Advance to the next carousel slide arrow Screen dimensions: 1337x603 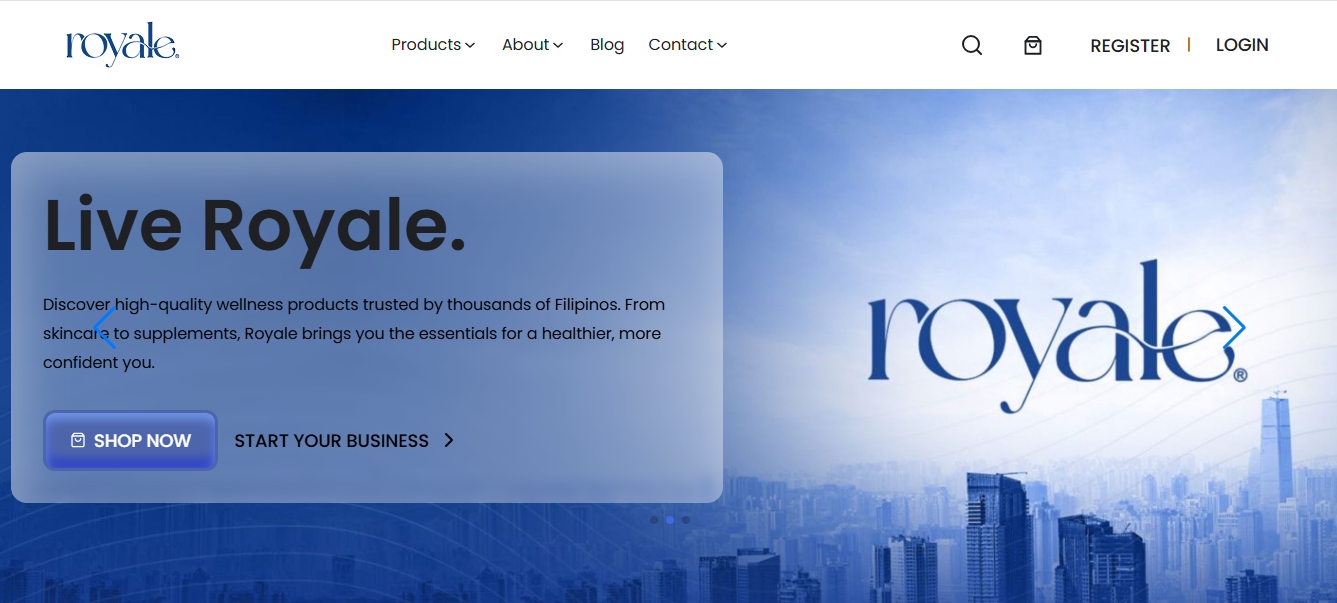[1234, 328]
